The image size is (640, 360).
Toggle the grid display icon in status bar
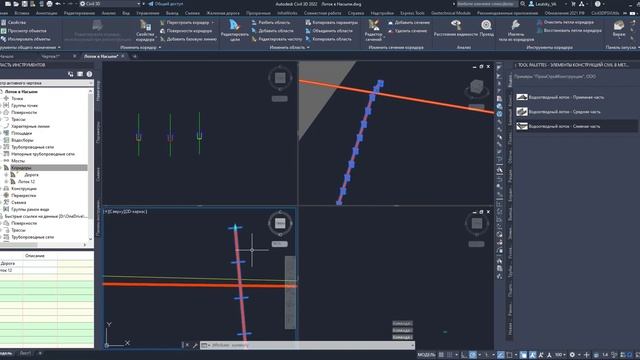[x=441, y=355]
